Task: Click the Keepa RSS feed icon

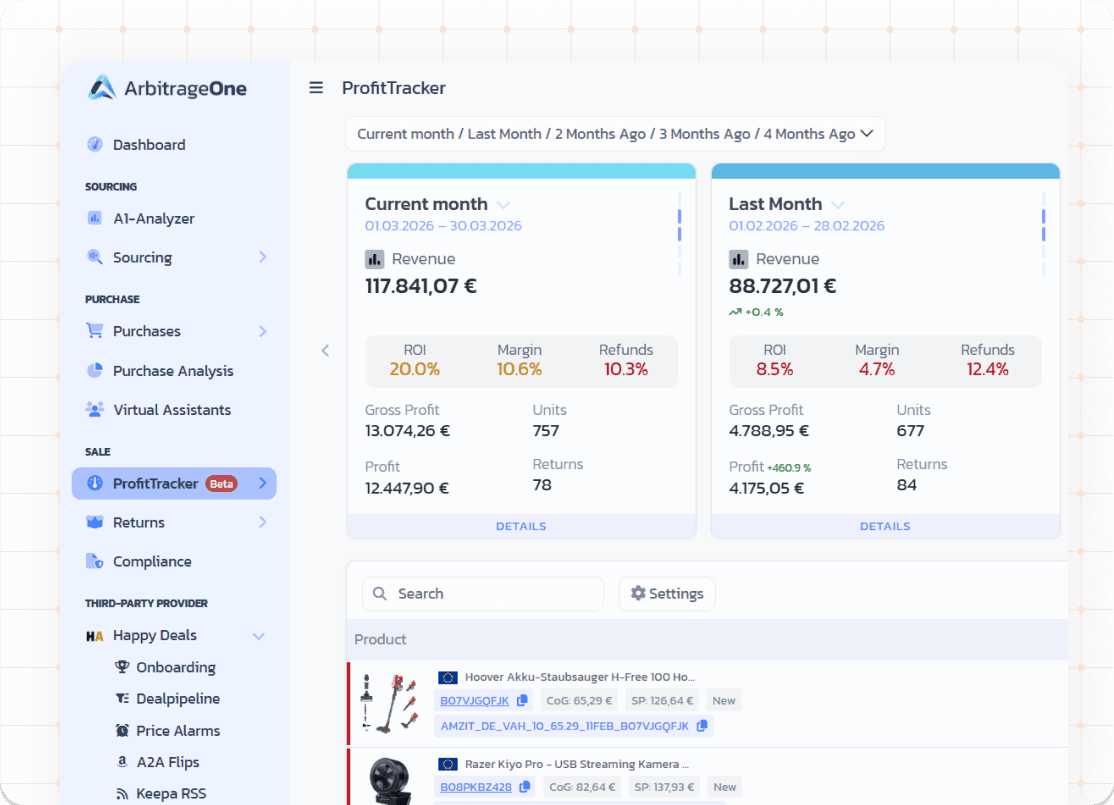Action: click(122, 794)
